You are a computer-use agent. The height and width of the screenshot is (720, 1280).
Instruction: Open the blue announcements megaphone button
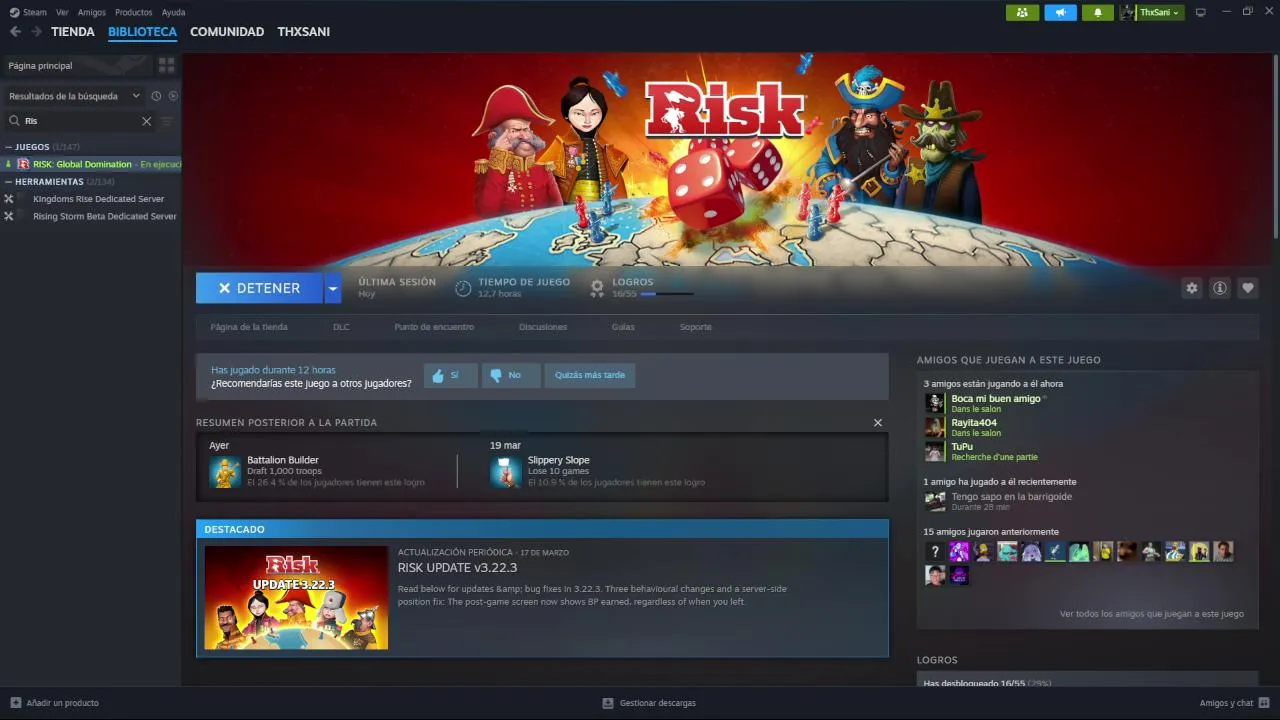pyautogui.click(x=1060, y=12)
